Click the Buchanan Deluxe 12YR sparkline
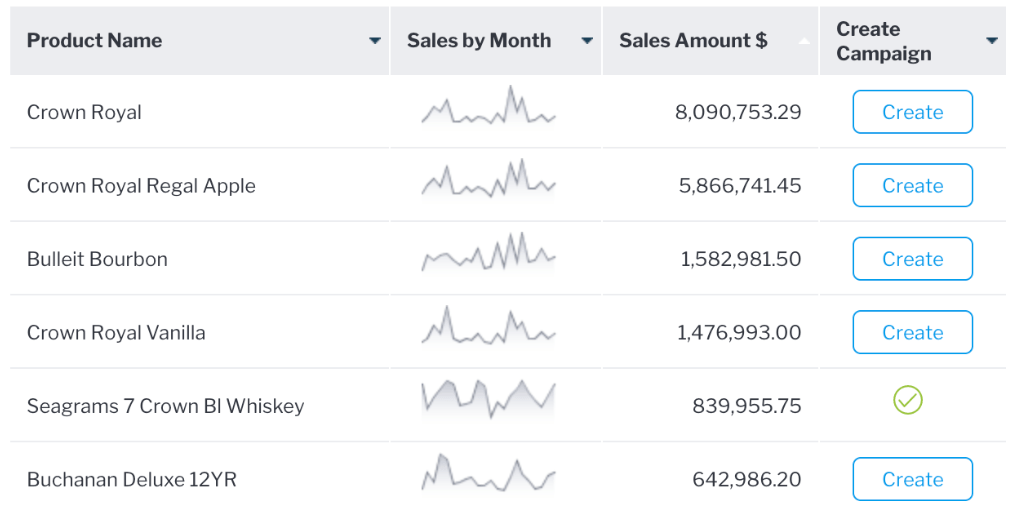This screenshot has height=514, width=1014. (488, 474)
